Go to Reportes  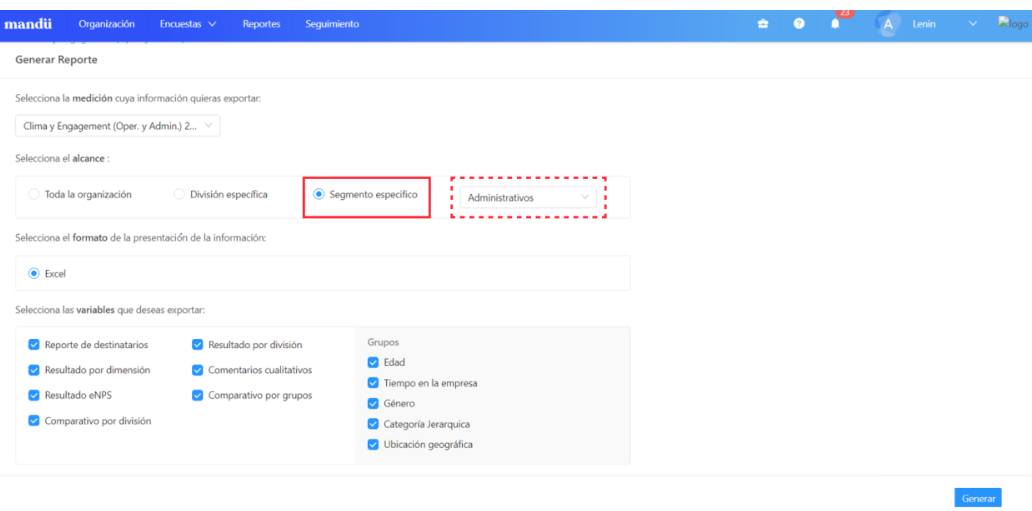pos(261,24)
